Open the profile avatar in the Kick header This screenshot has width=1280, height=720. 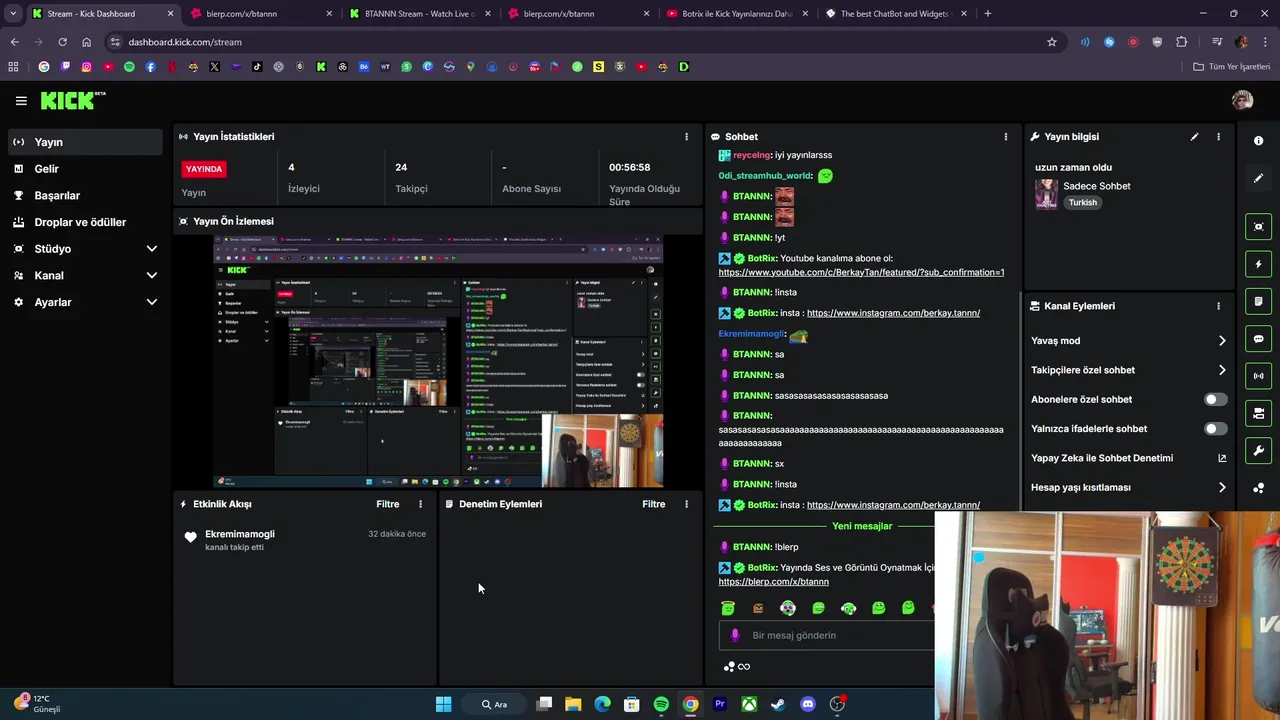click(1242, 100)
